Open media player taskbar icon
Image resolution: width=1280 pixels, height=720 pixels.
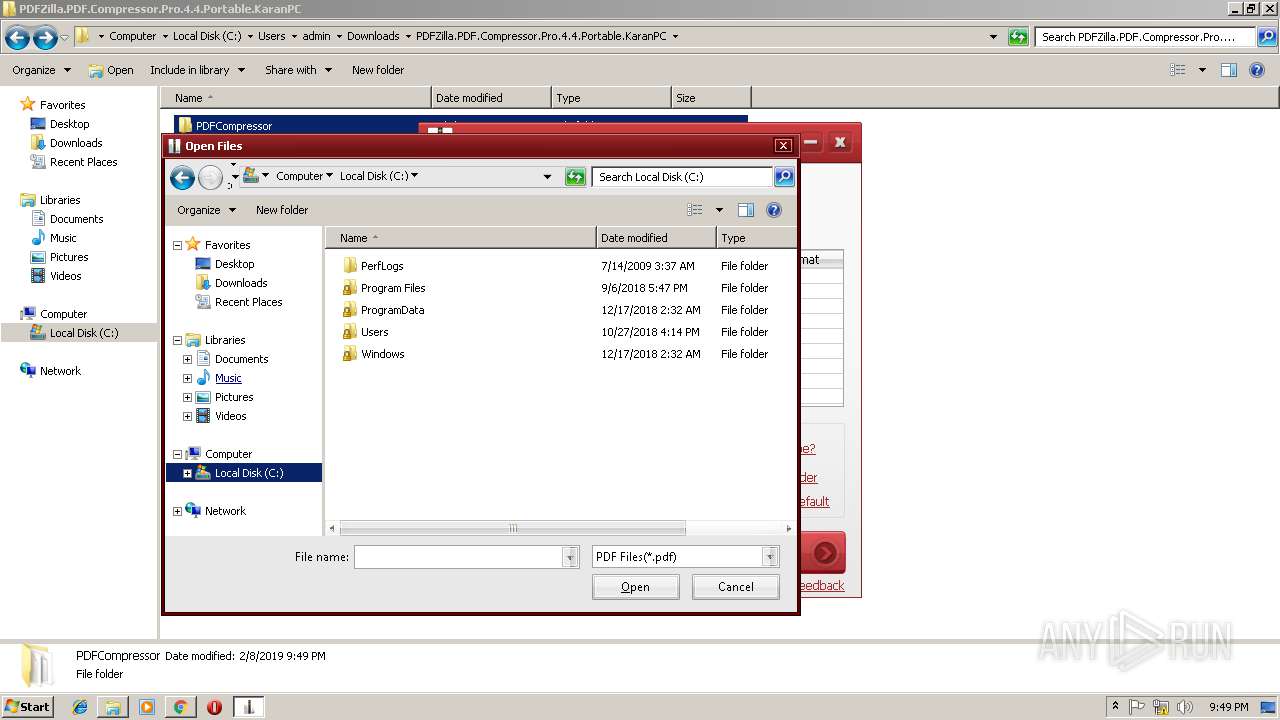point(147,707)
